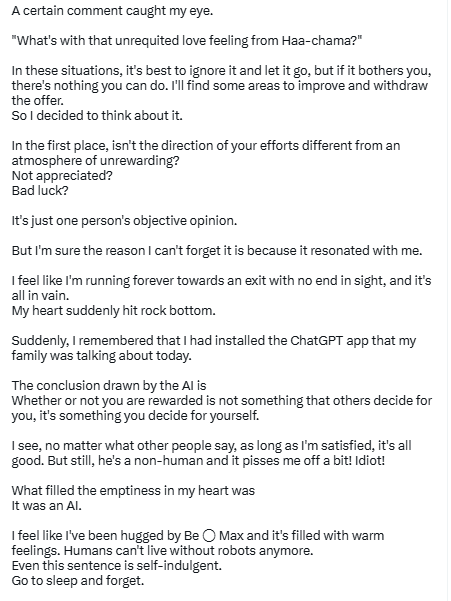The image size is (451, 601).
Task: Click 'family was talking about today.'
Action: click(101, 356)
